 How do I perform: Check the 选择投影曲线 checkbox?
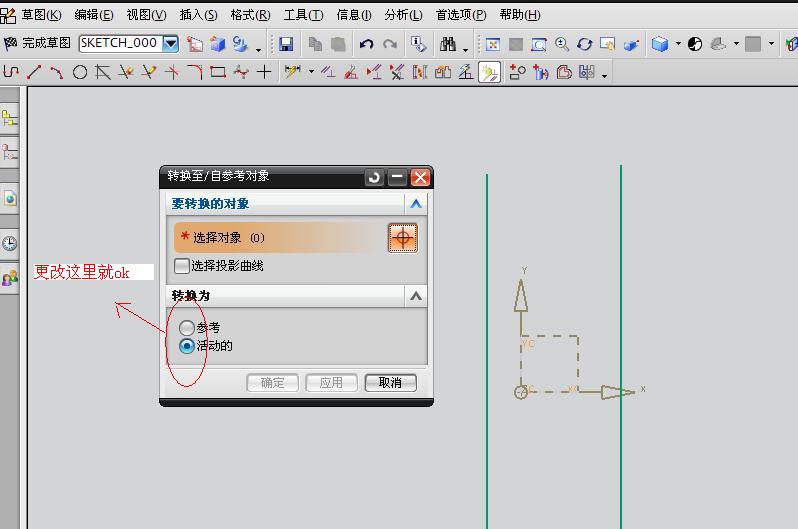(x=182, y=266)
